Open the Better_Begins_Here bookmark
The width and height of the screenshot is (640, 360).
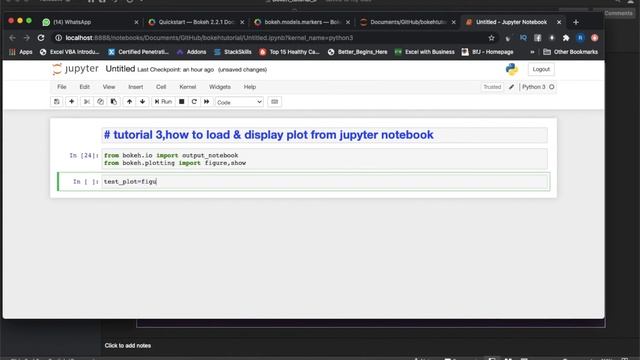point(358,52)
